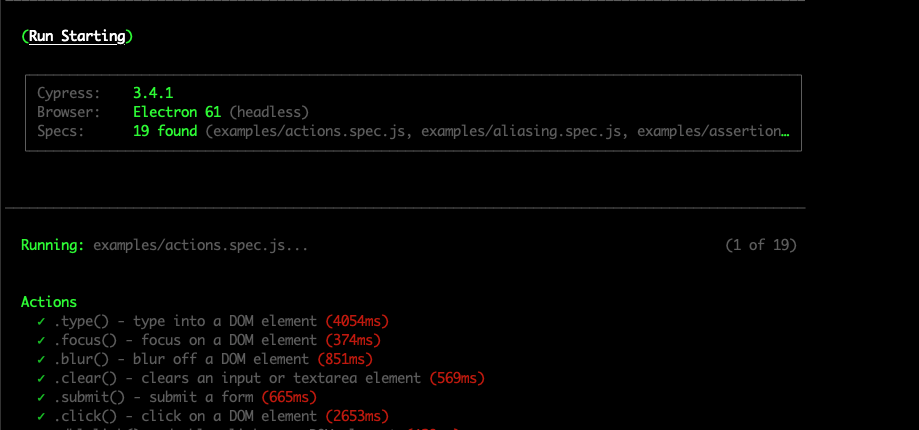Click the checkmark beside the .submit() test
919x430 pixels.
41,397
